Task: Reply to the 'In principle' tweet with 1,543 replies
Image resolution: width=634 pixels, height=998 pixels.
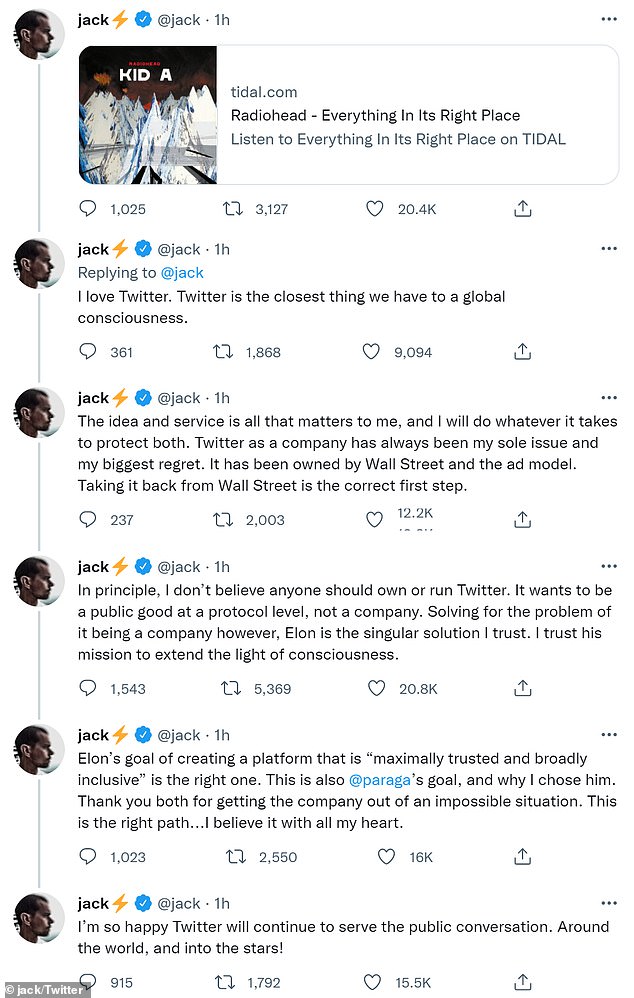Action: pyautogui.click(x=88, y=688)
